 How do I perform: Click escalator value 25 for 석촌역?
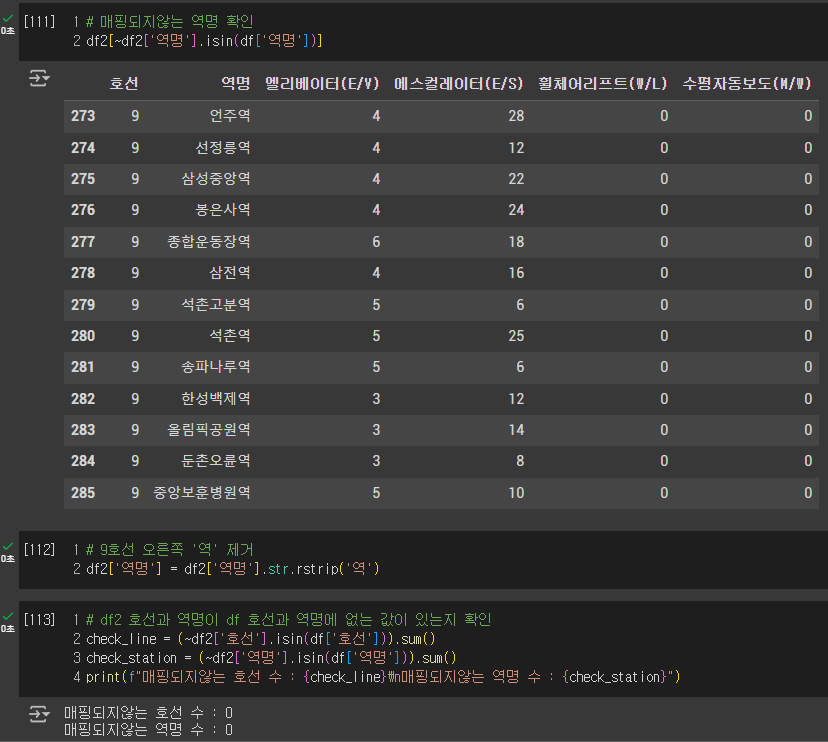[516, 336]
